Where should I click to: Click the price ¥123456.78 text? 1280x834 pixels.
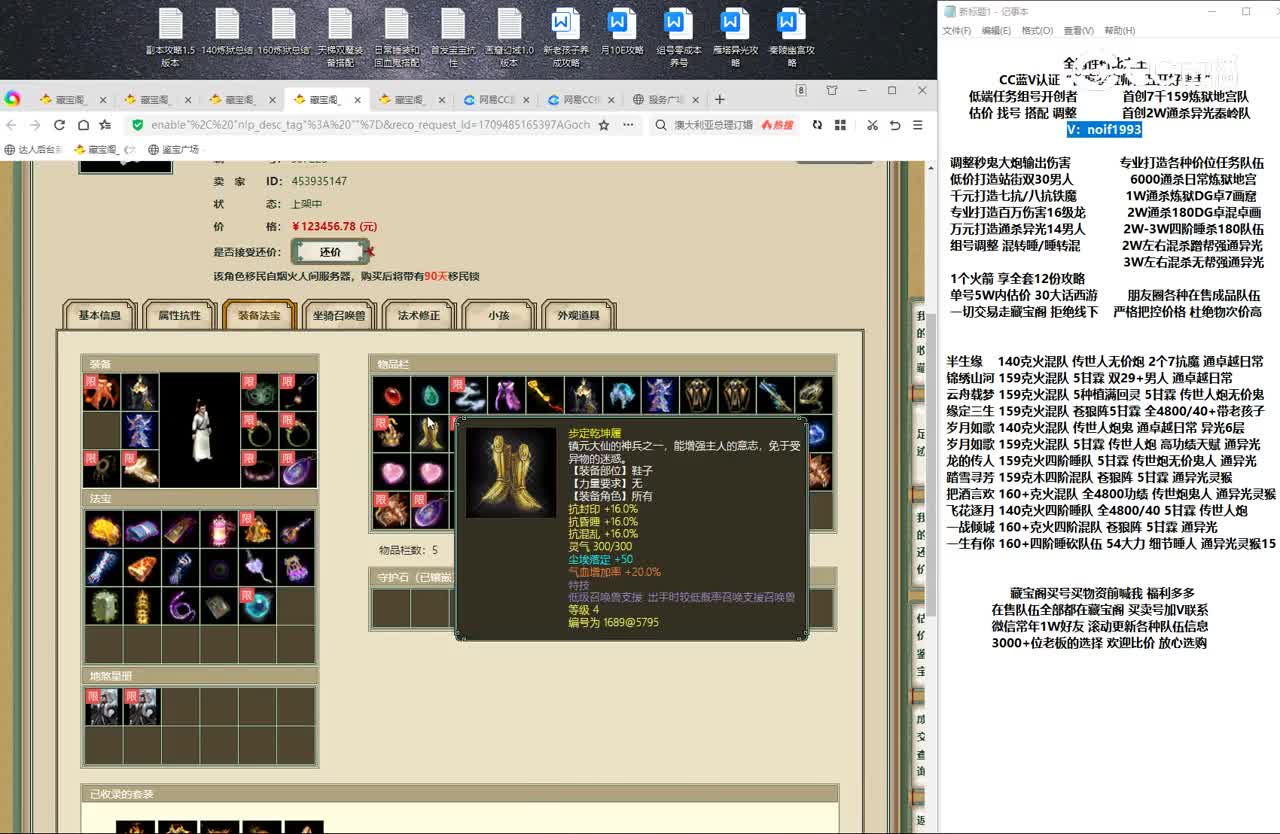click(x=334, y=227)
